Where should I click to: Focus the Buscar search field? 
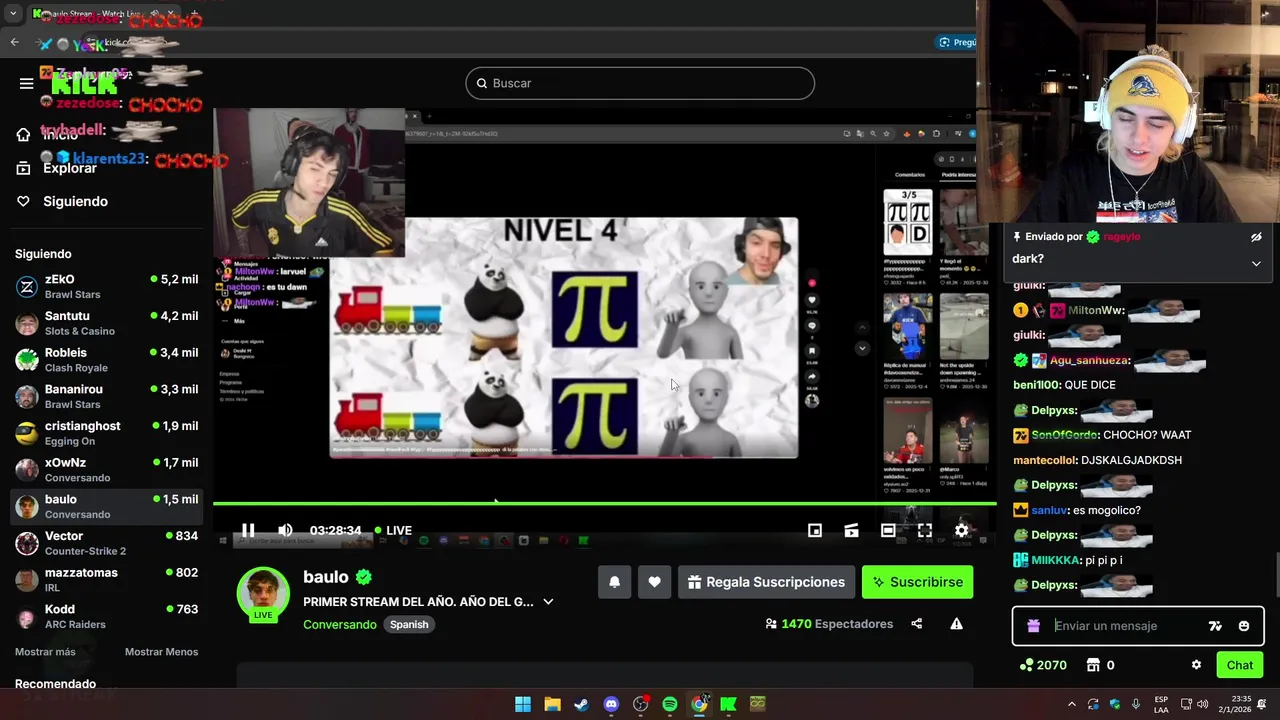click(x=640, y=83)
